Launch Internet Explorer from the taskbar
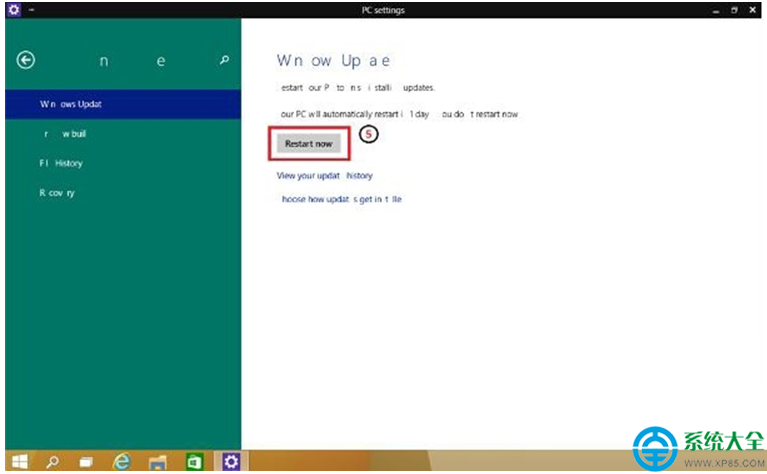This screenshot has height=474, width=767. [x=121, y=461]
